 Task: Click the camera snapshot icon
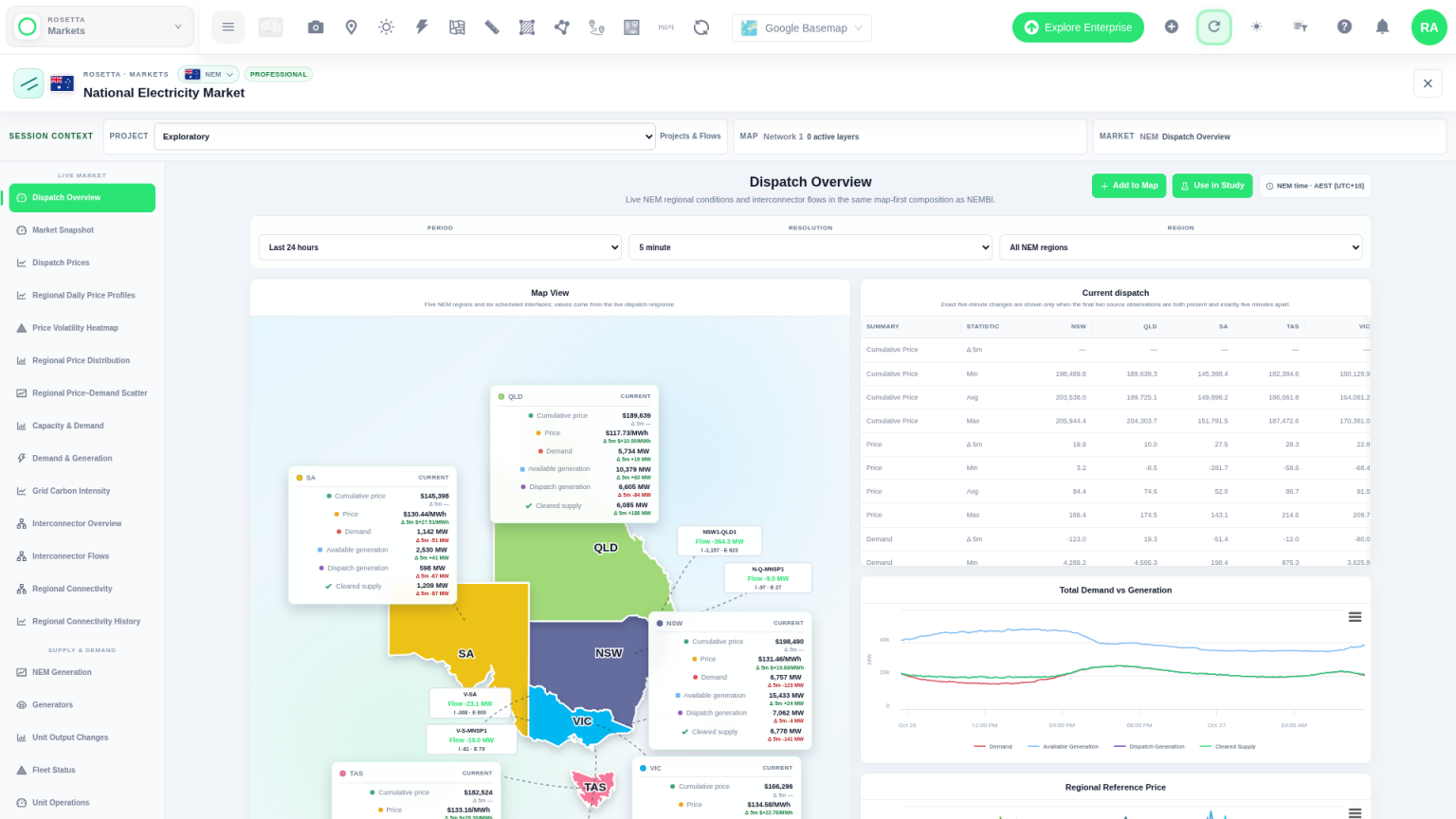coord(316,27)
